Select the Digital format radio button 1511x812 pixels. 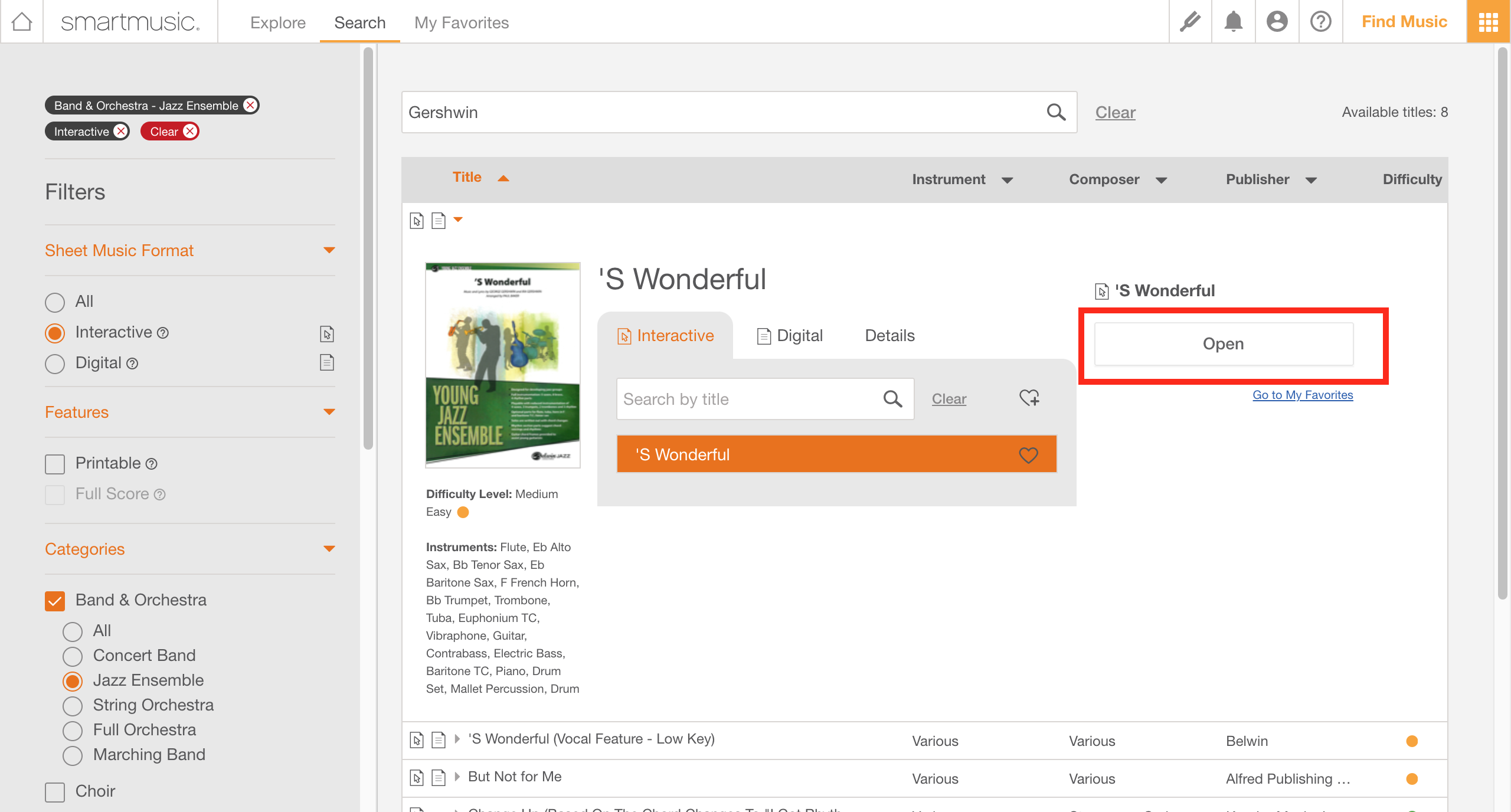[55, 364]
